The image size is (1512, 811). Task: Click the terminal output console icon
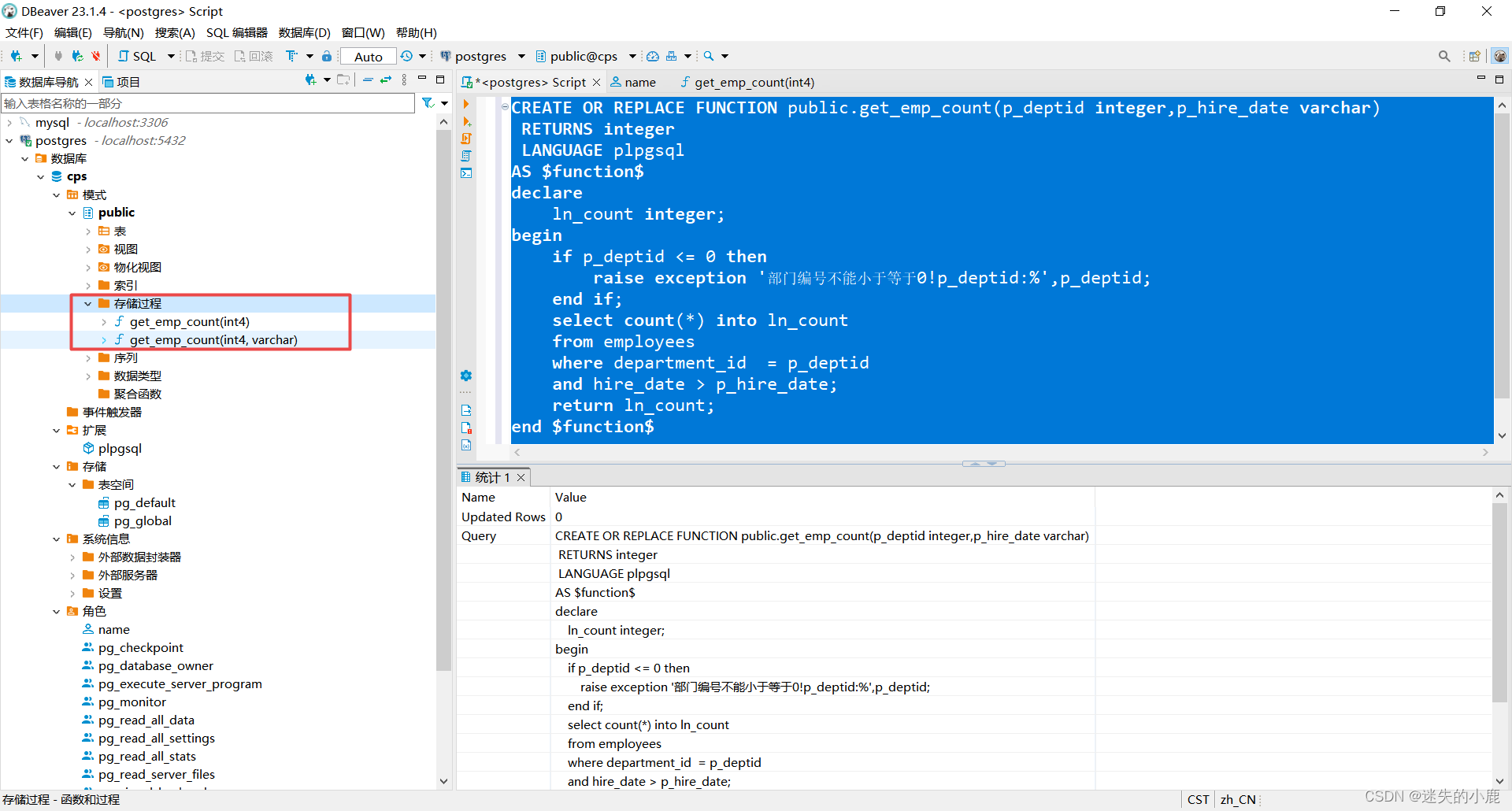466,173
